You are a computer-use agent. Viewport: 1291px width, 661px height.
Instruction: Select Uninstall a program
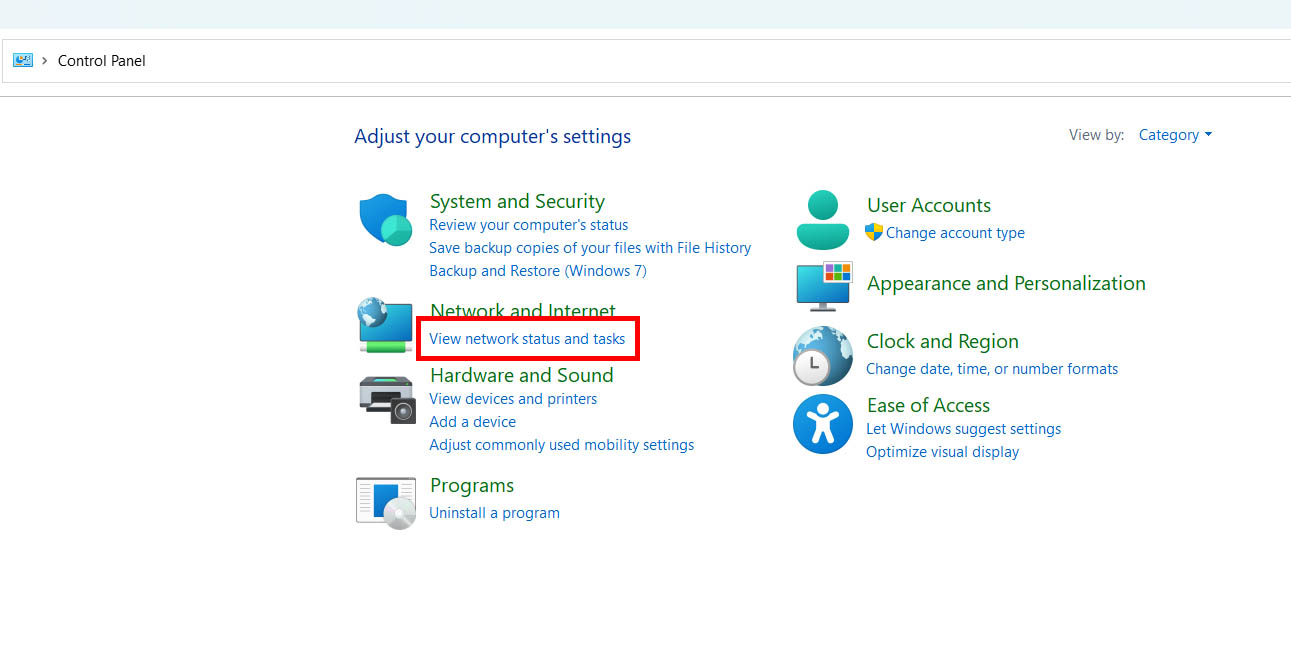click(x=494, y=513)
